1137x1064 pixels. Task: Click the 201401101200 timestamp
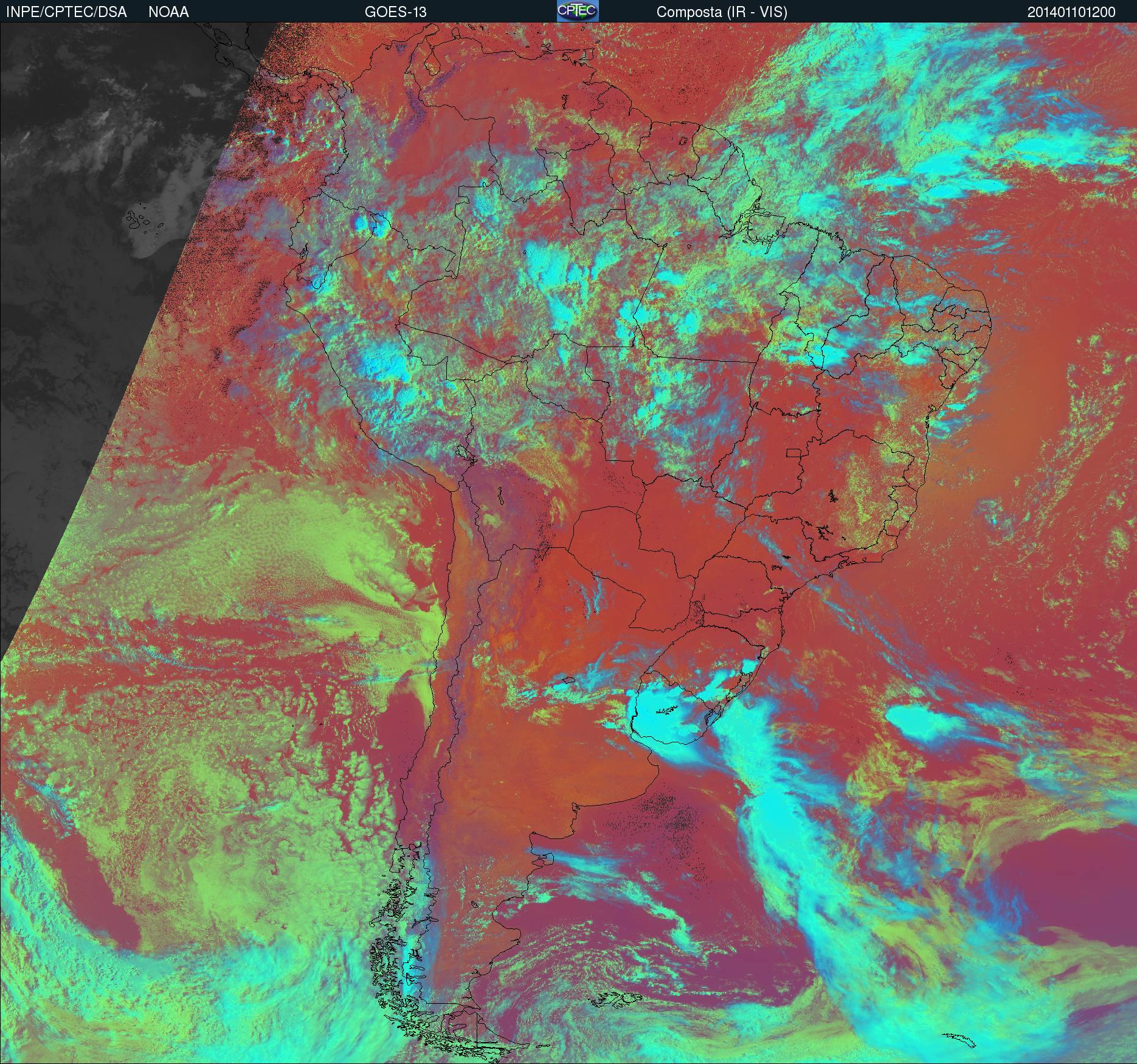pos(1071,12)
